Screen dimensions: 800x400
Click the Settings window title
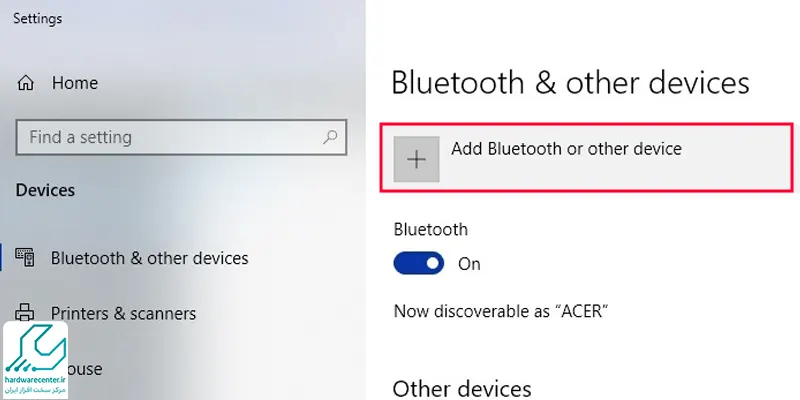[x=37, y=19]
